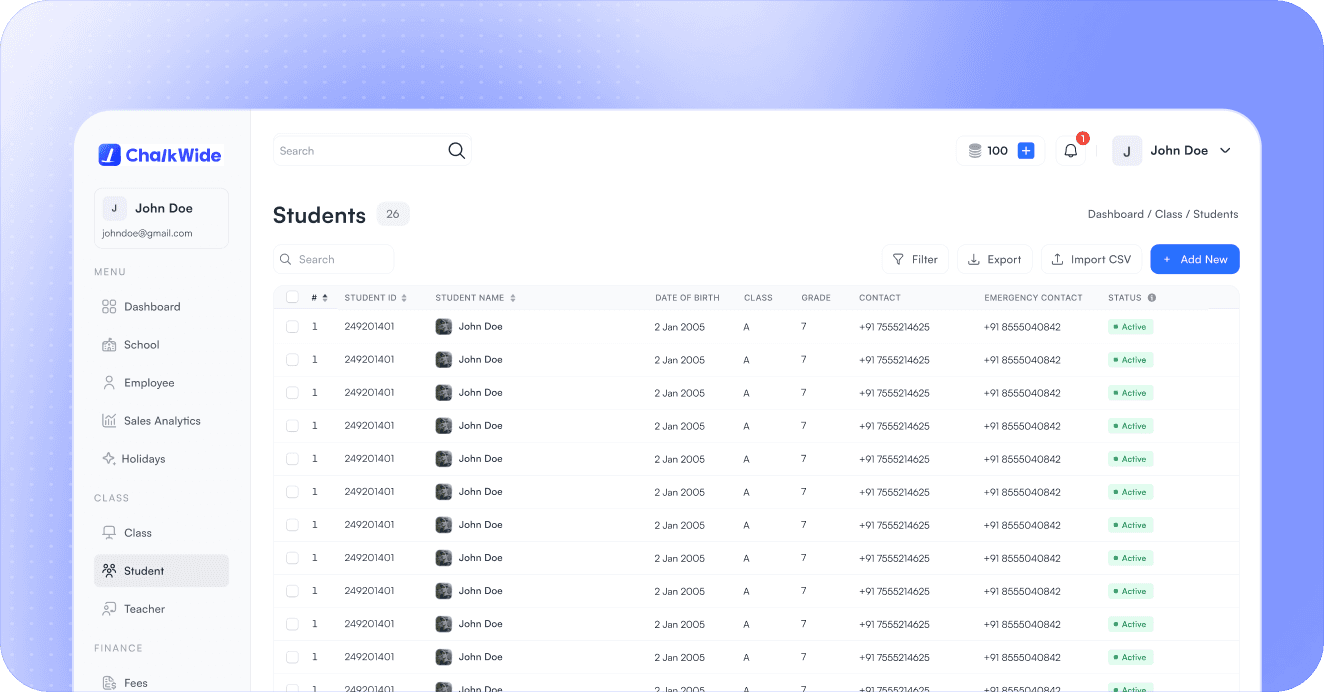
Task: Sort by Student Name column arrows
Action: coord(513,298)
